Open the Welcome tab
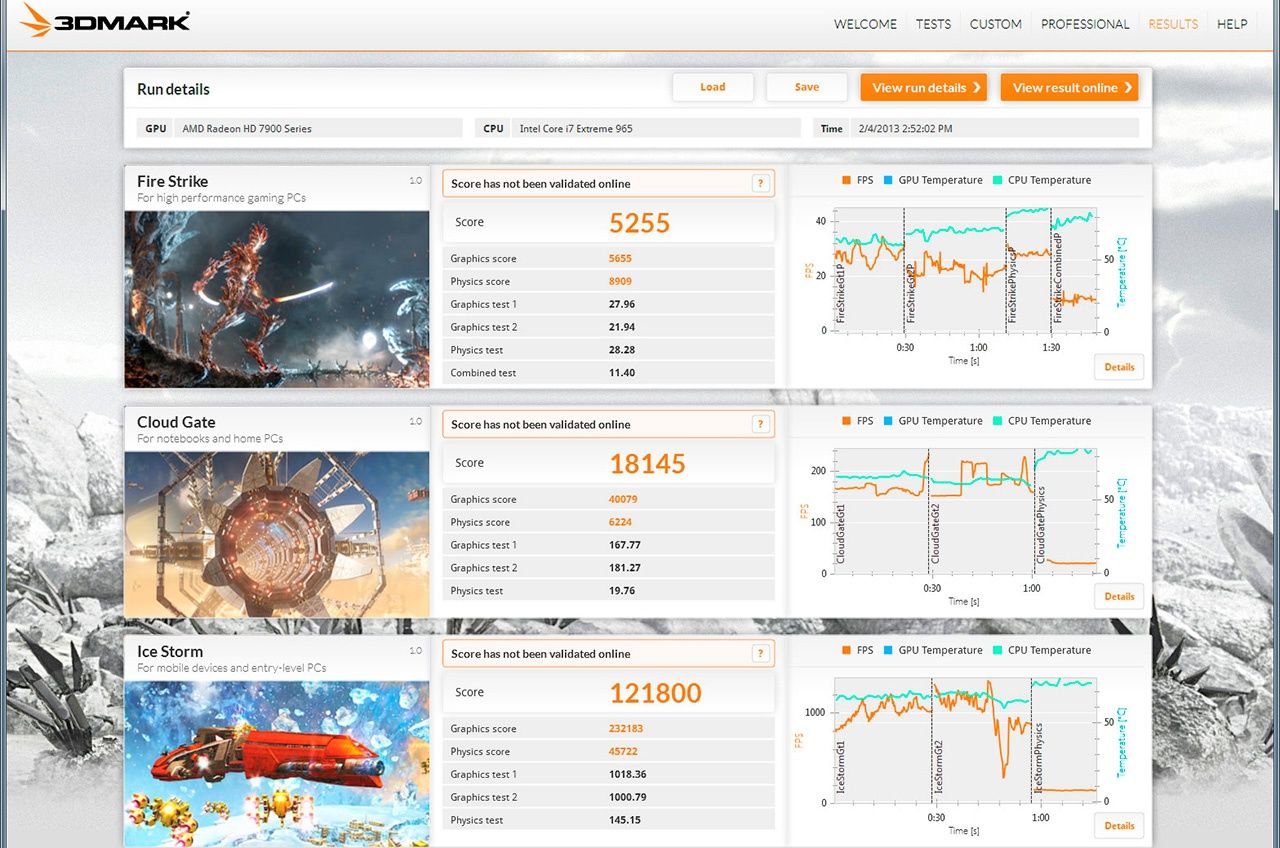The height and width of the screenshot is (848, 1280). pyautogui.click(x=865, y=24)
